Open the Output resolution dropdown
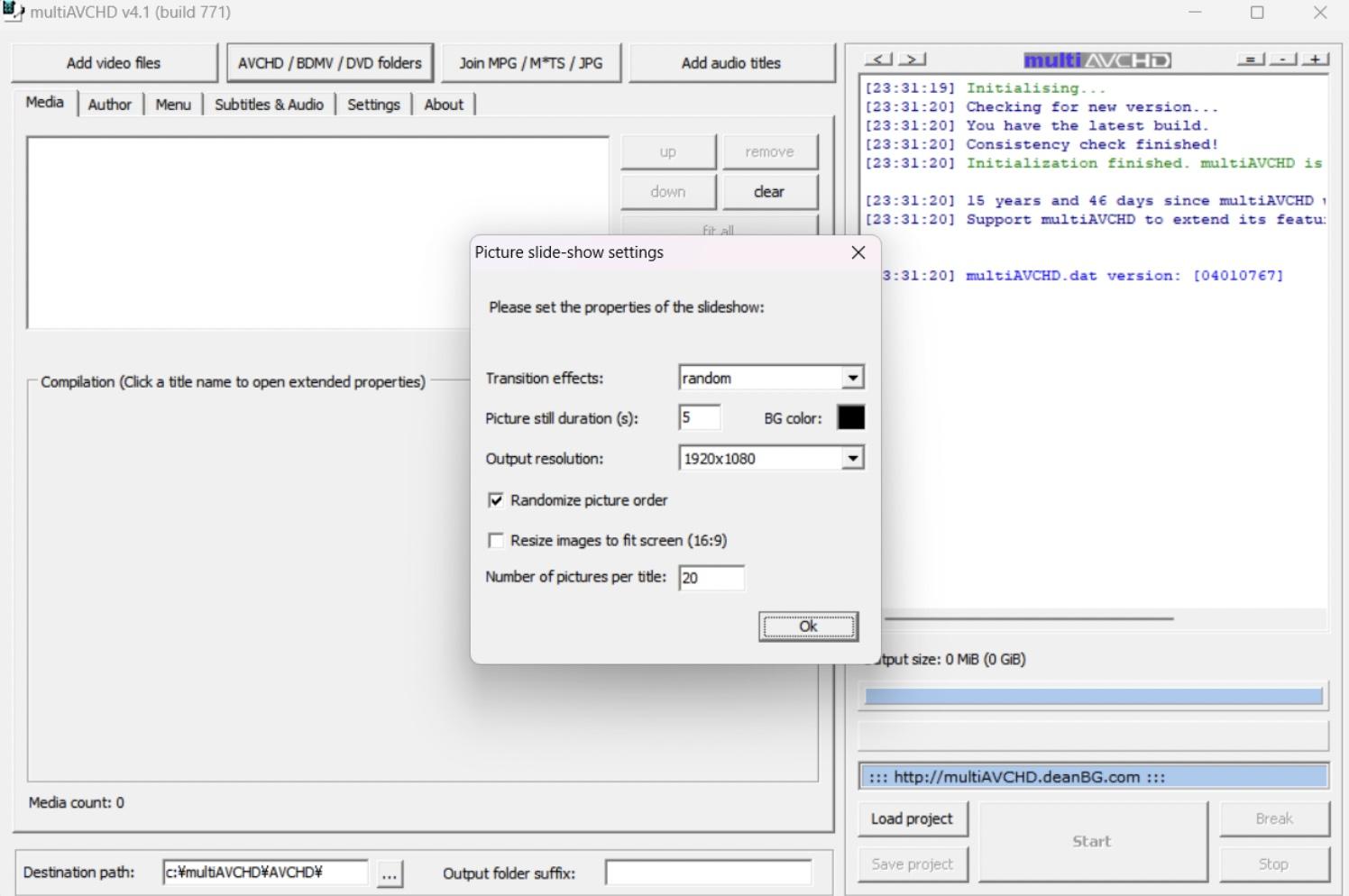 tap(852, 458)
